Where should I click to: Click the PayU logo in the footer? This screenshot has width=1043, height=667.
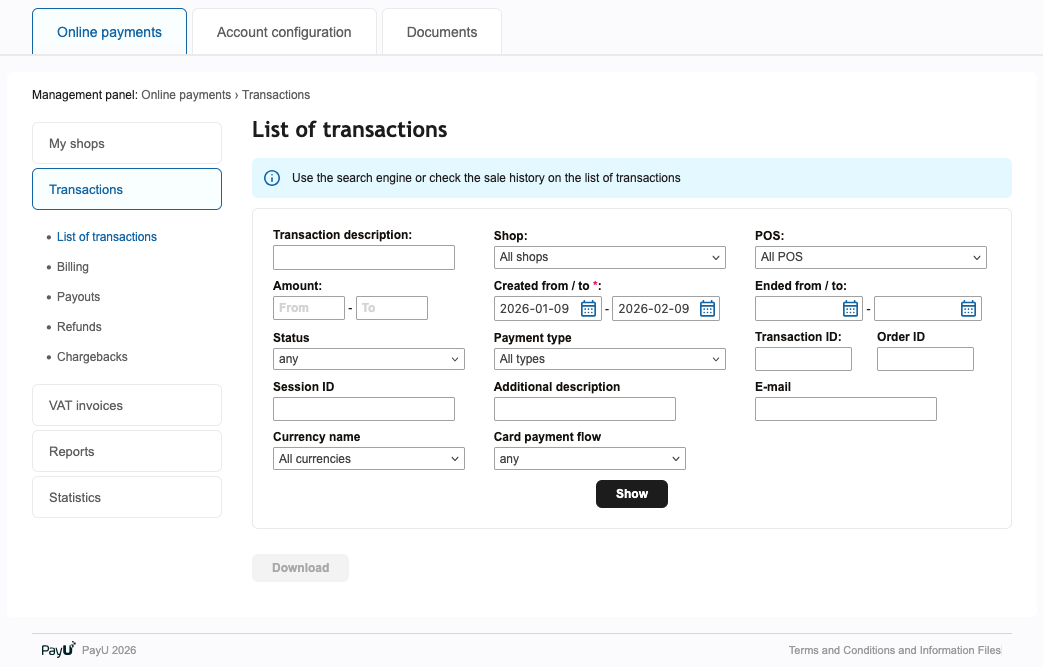(x=58, y=650)
